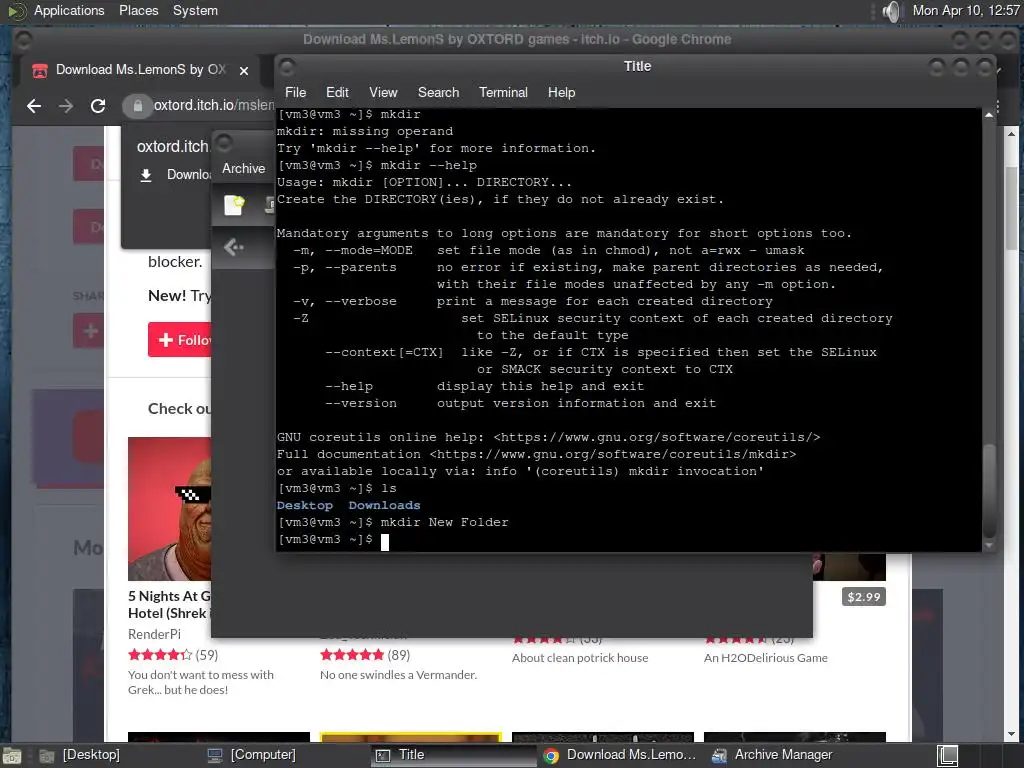The height and width of the screenshot is (768, 1024).
Task: Switch to the Title terminal taskbar button
Action: coord(453,755)
